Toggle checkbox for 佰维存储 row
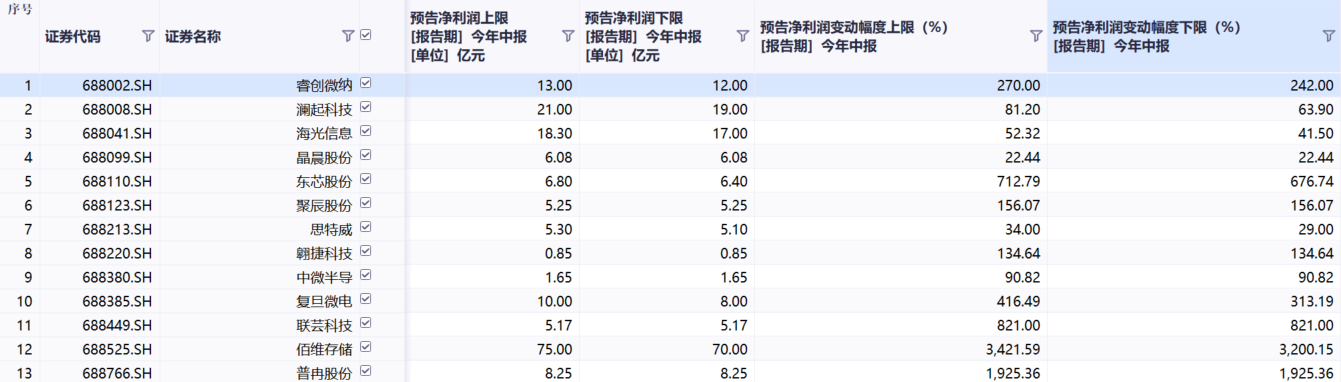Viewport: 1341px width, 382px height. point(365,348)
